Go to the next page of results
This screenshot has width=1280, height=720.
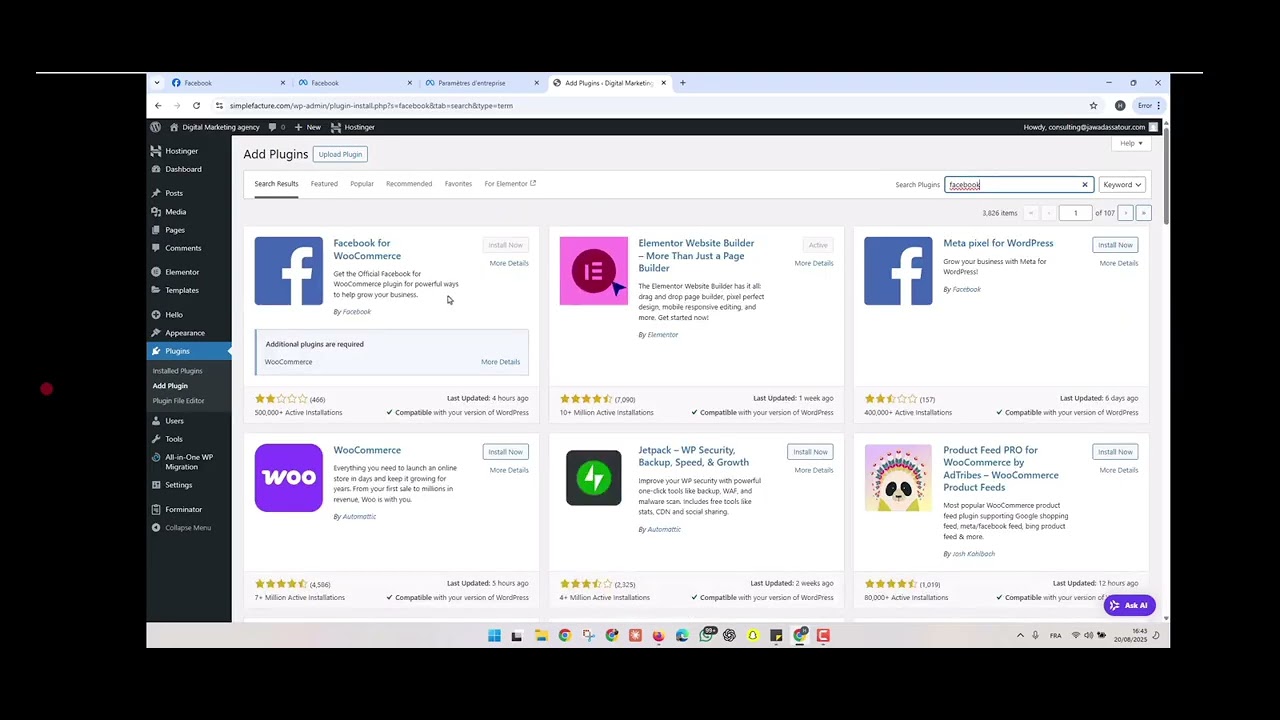click(x=1126, y=213)
